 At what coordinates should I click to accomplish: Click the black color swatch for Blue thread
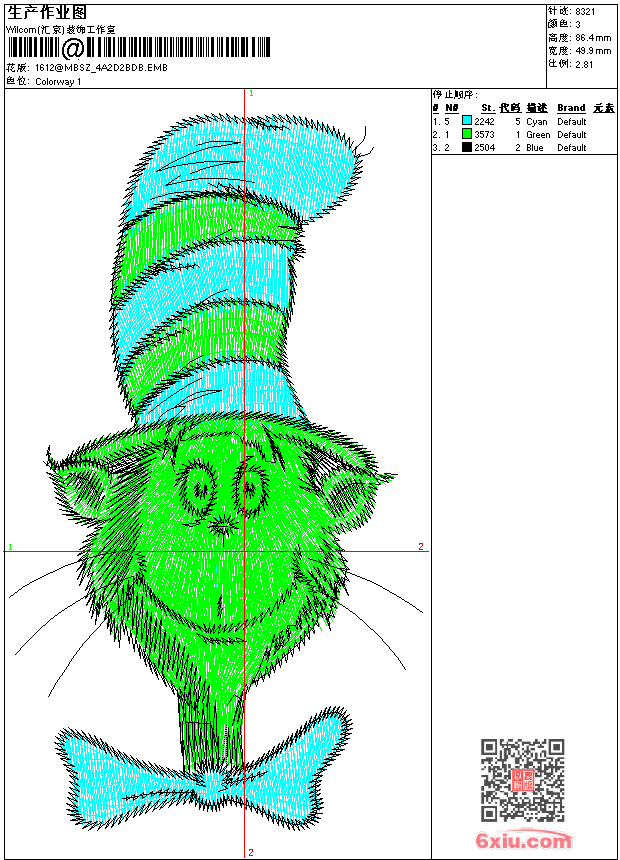[466, 147]
